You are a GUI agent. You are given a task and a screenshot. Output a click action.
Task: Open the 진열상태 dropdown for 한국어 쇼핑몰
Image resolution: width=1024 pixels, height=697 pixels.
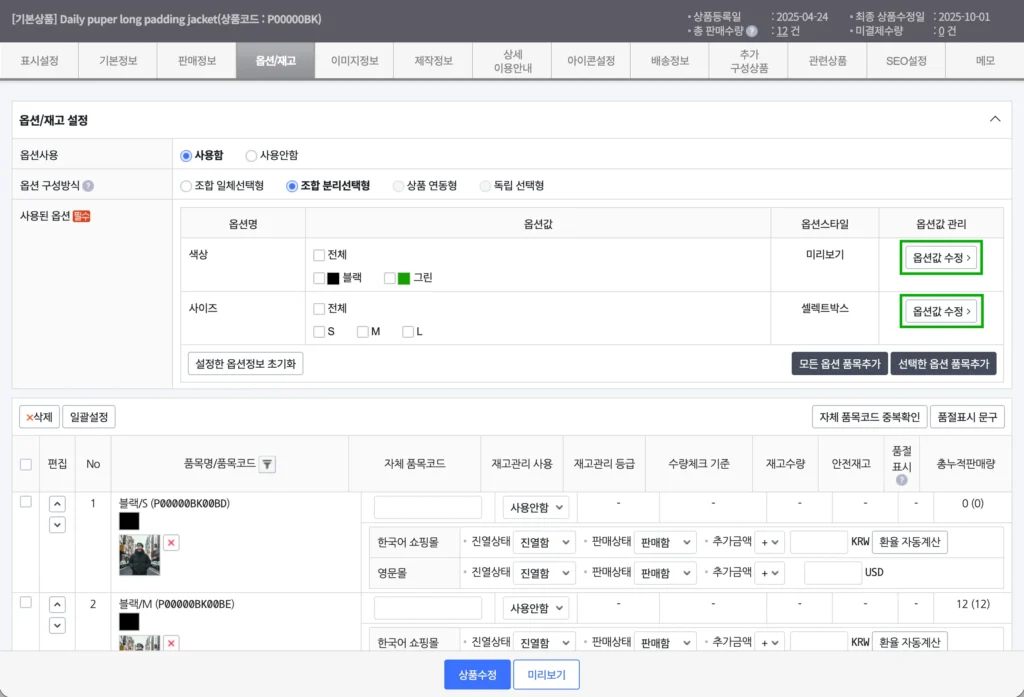point(543,543)
